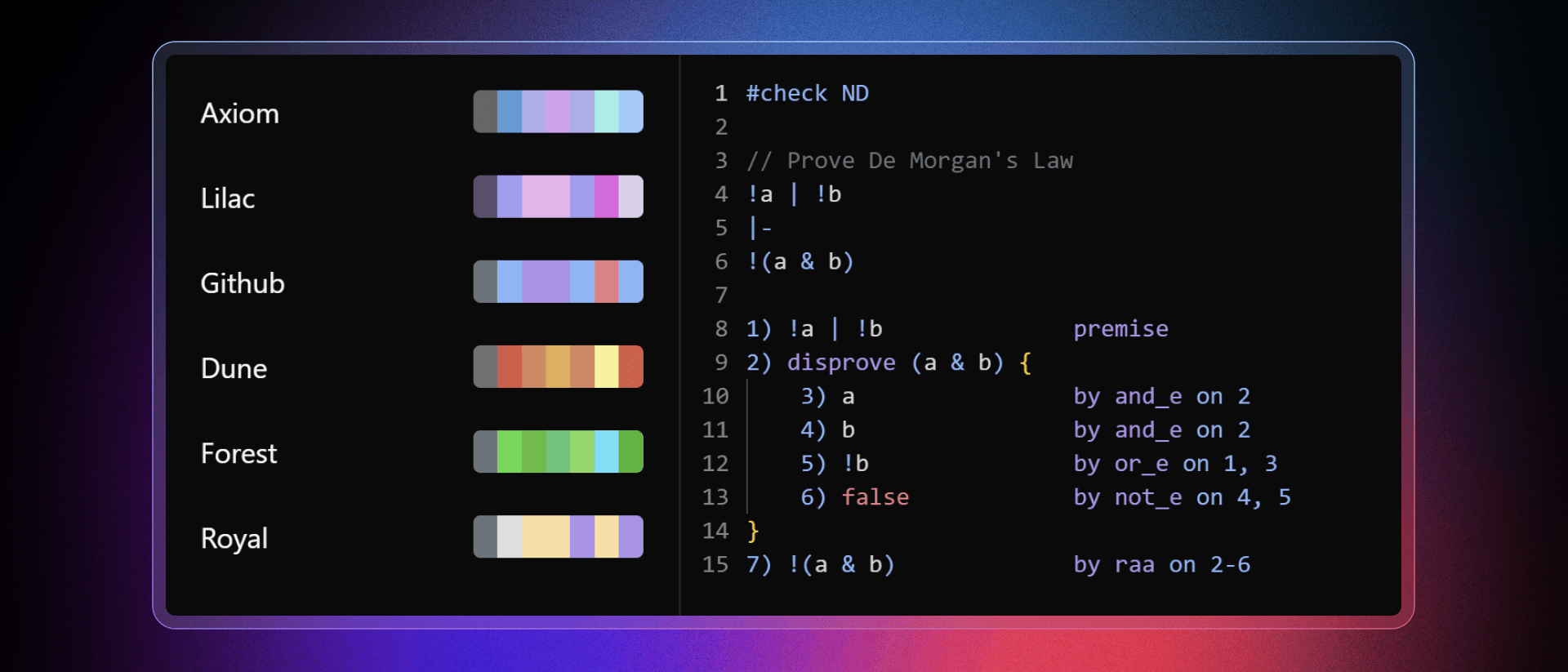The height and width of the screenshot is (672, 1568).
Task: Click 'by raa on 2-6'
Action: pyautogui.click(x=1162, y=564)
